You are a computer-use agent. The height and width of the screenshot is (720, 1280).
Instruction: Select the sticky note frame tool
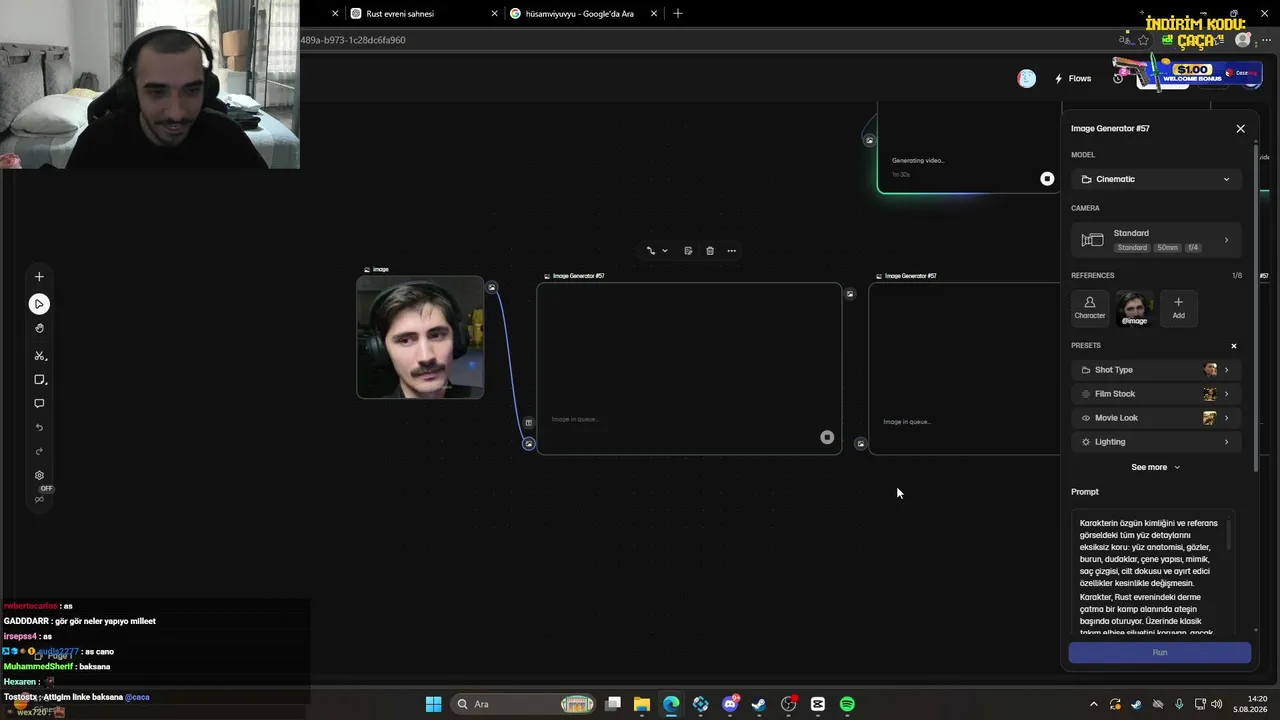(x=40, y=380)
